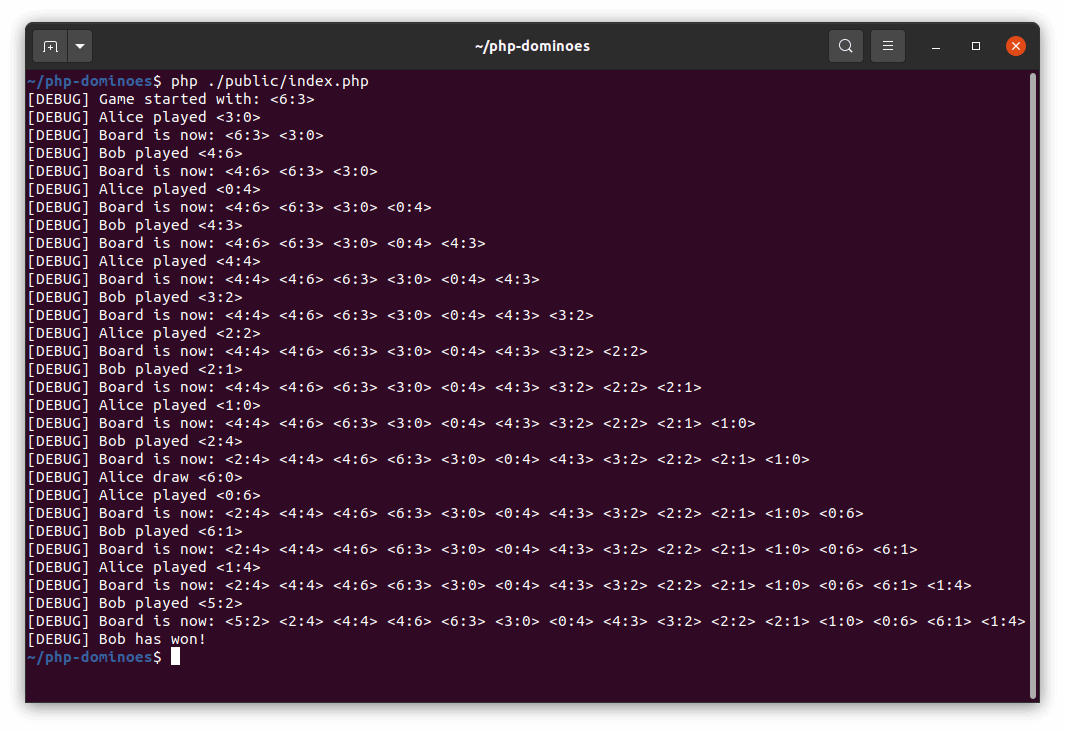Open the hamburger menu
The image size is (1065, 731).
pos(888,46)
